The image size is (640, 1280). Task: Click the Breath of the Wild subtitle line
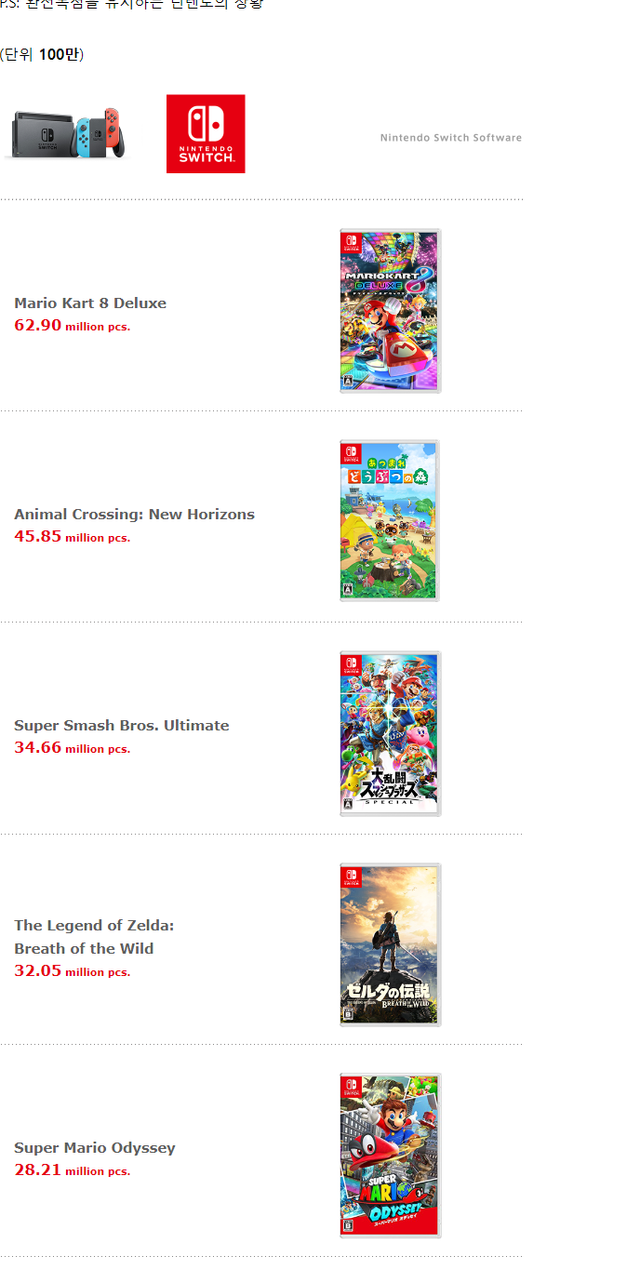pyautogui.click(x=84, y=948)
